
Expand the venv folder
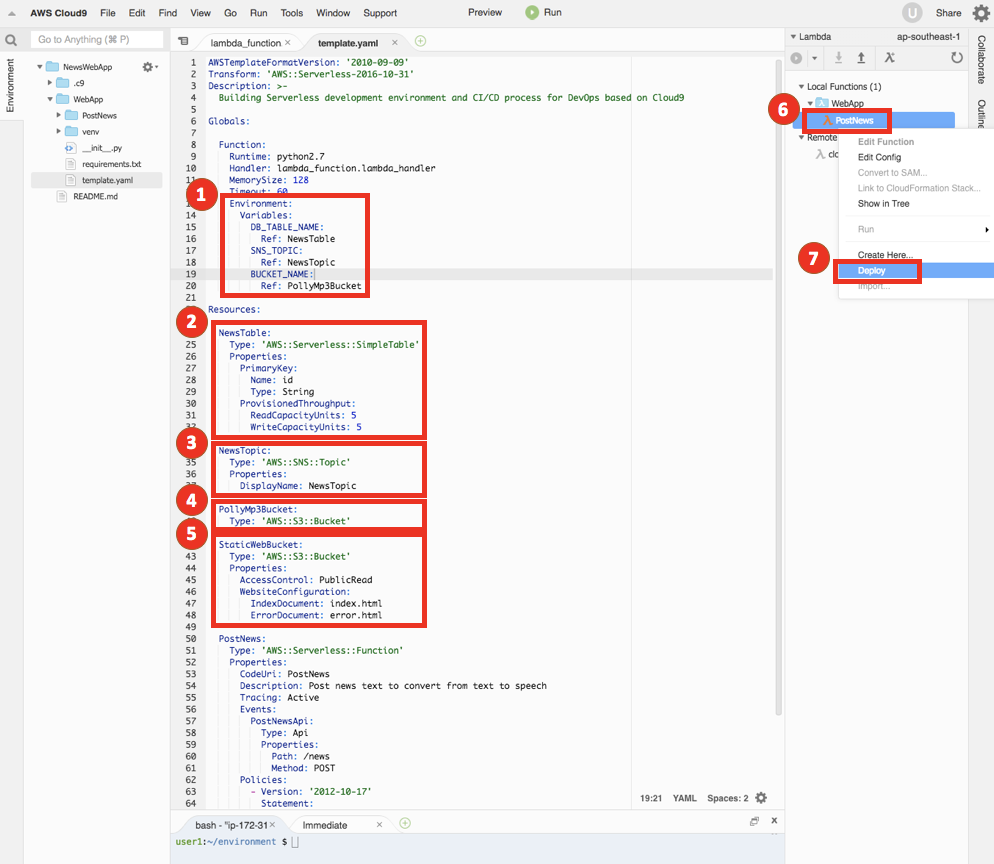pos(58,131)
